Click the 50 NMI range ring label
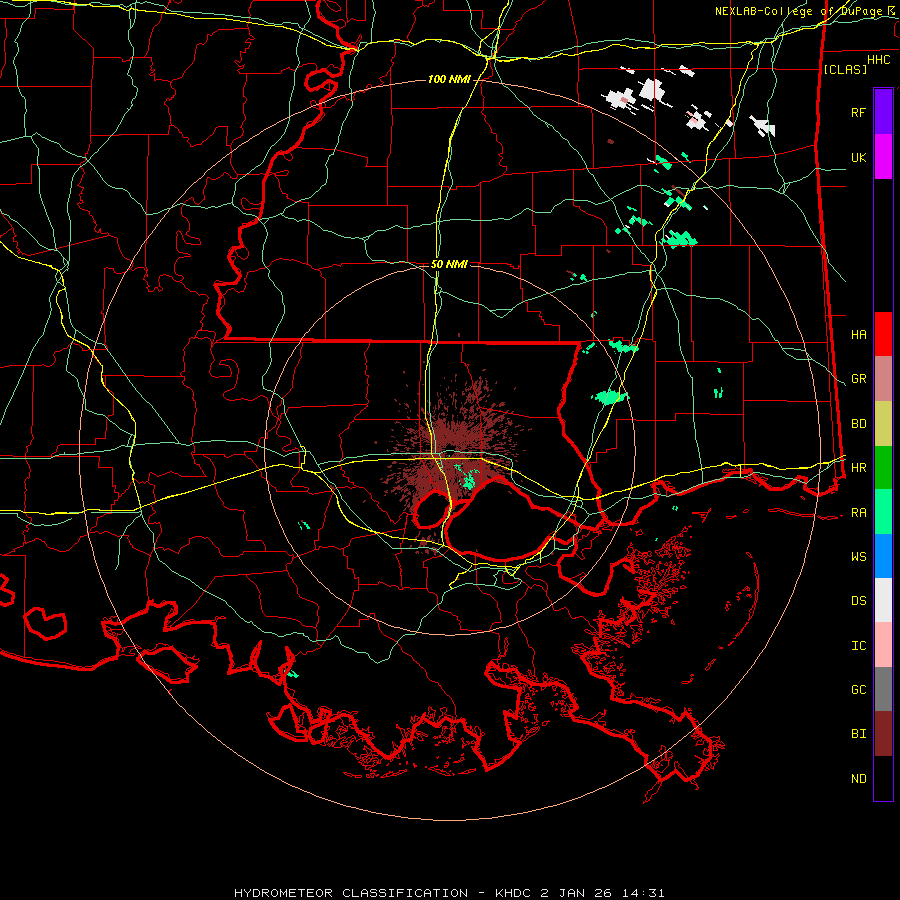The height and width of the screenshot is (900, 900). pos(449,264)
